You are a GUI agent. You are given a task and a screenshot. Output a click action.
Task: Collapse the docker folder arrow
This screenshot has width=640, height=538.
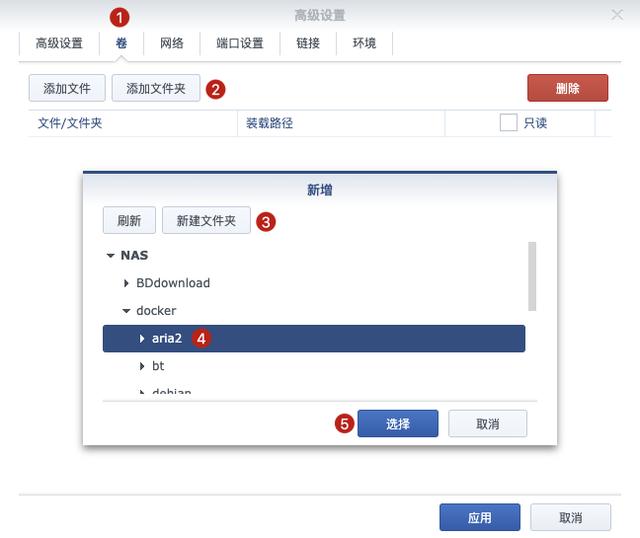click(x=126, y=311)
